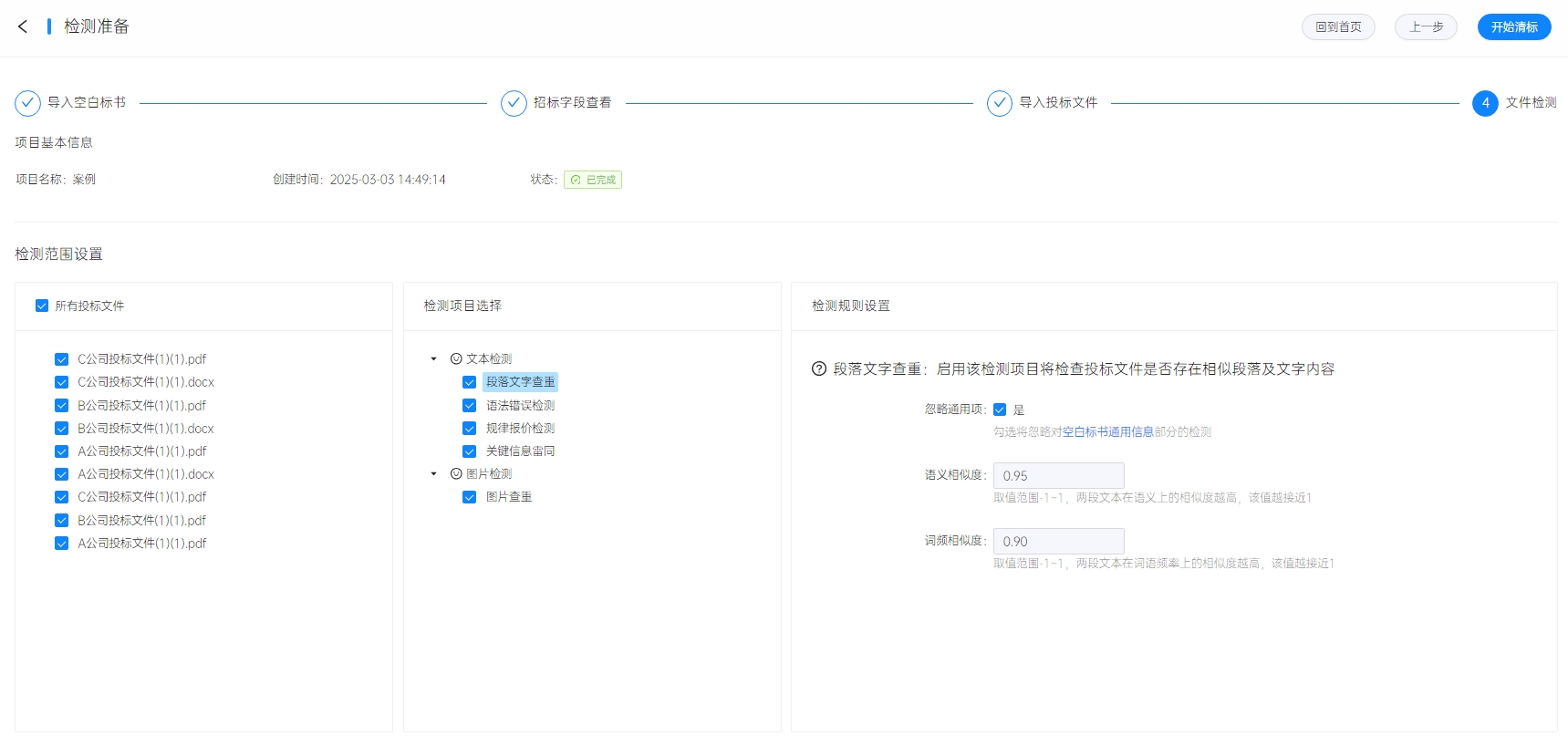Click the checkmark circle for 导入空白标书 step
The image size is (1568, 736).
click(27, 103)
